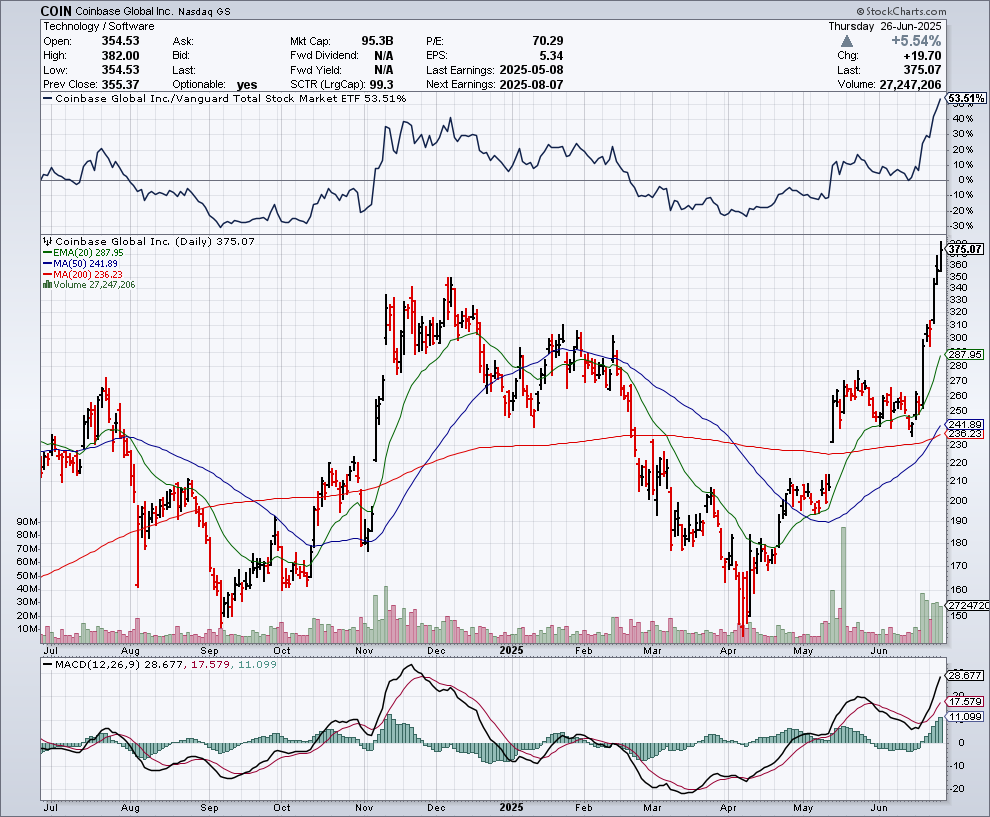
Task: Click the 'Nasdaq GS' exchange label
Action: click(204, 11)
